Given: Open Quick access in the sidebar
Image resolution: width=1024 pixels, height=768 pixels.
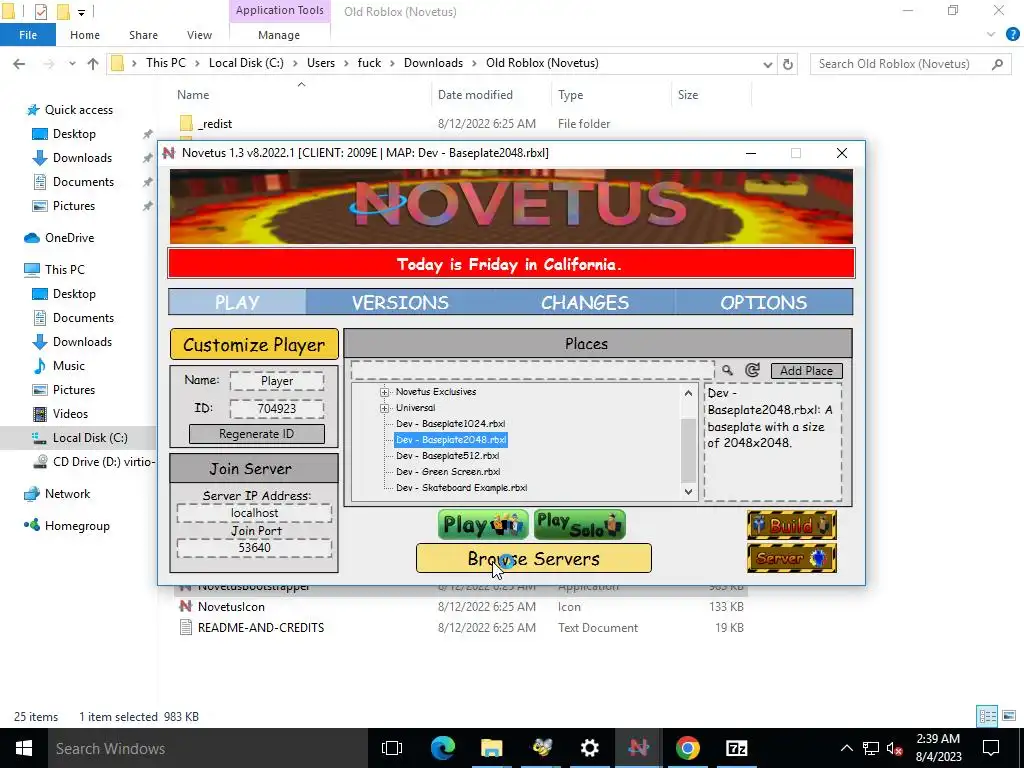Looking at the screenshot, I should 78,110.
